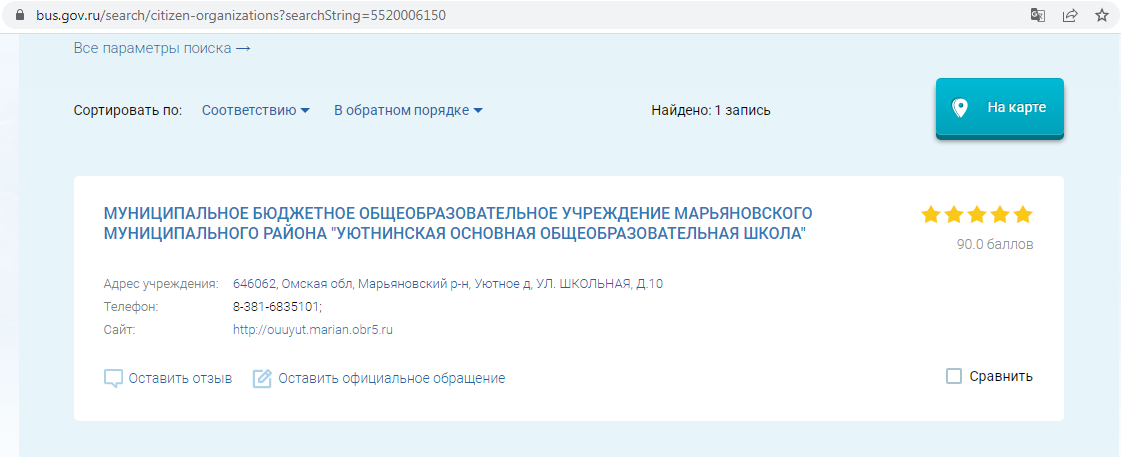Viewport: 1121px width, 457px height.
Task: Click the Адрес учреждения label
Action: pos(161,284)
